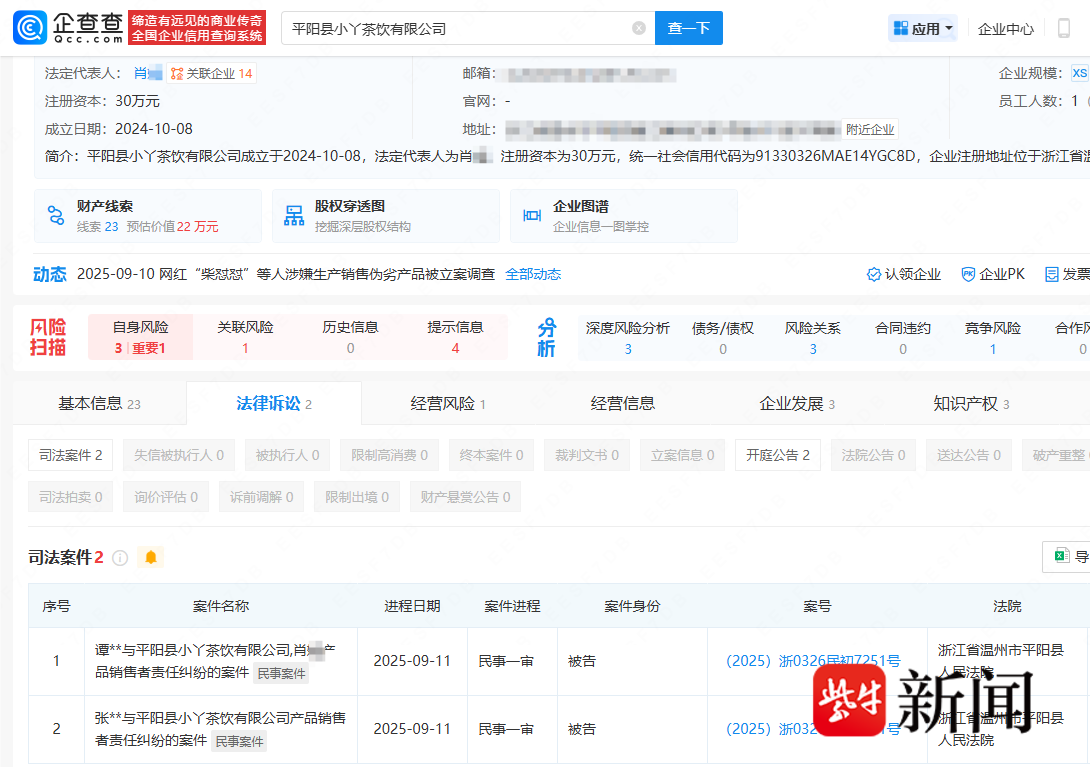1090x767 pixels.
Task: Open the 张** case name in row 2
Action: tap(220, 729)
